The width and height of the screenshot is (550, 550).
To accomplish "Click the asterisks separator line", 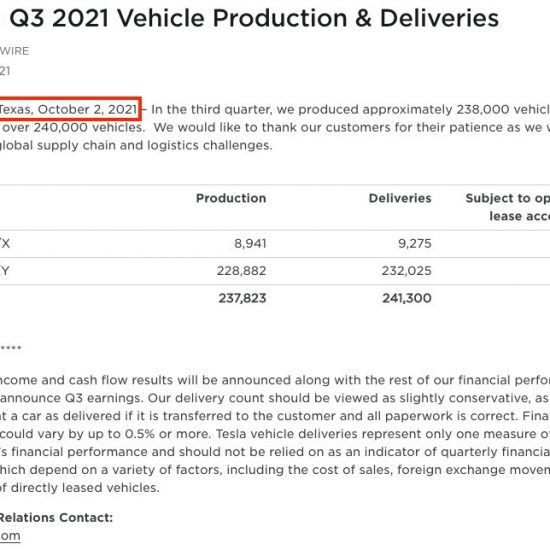I will pos(11,348).
